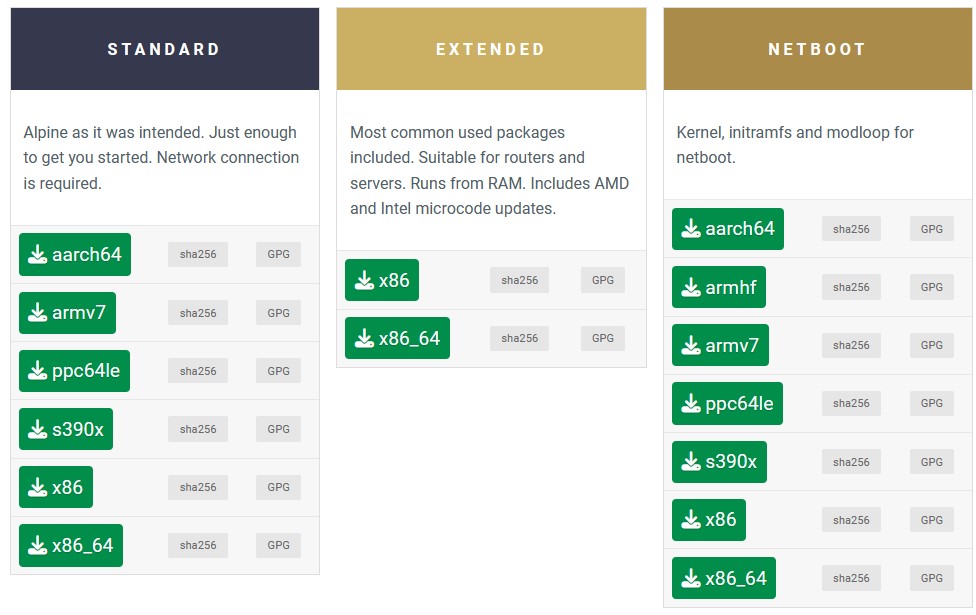Download Netboot armhf files
976x615 pixels.
pyautogui.click(x=719, y=287)
